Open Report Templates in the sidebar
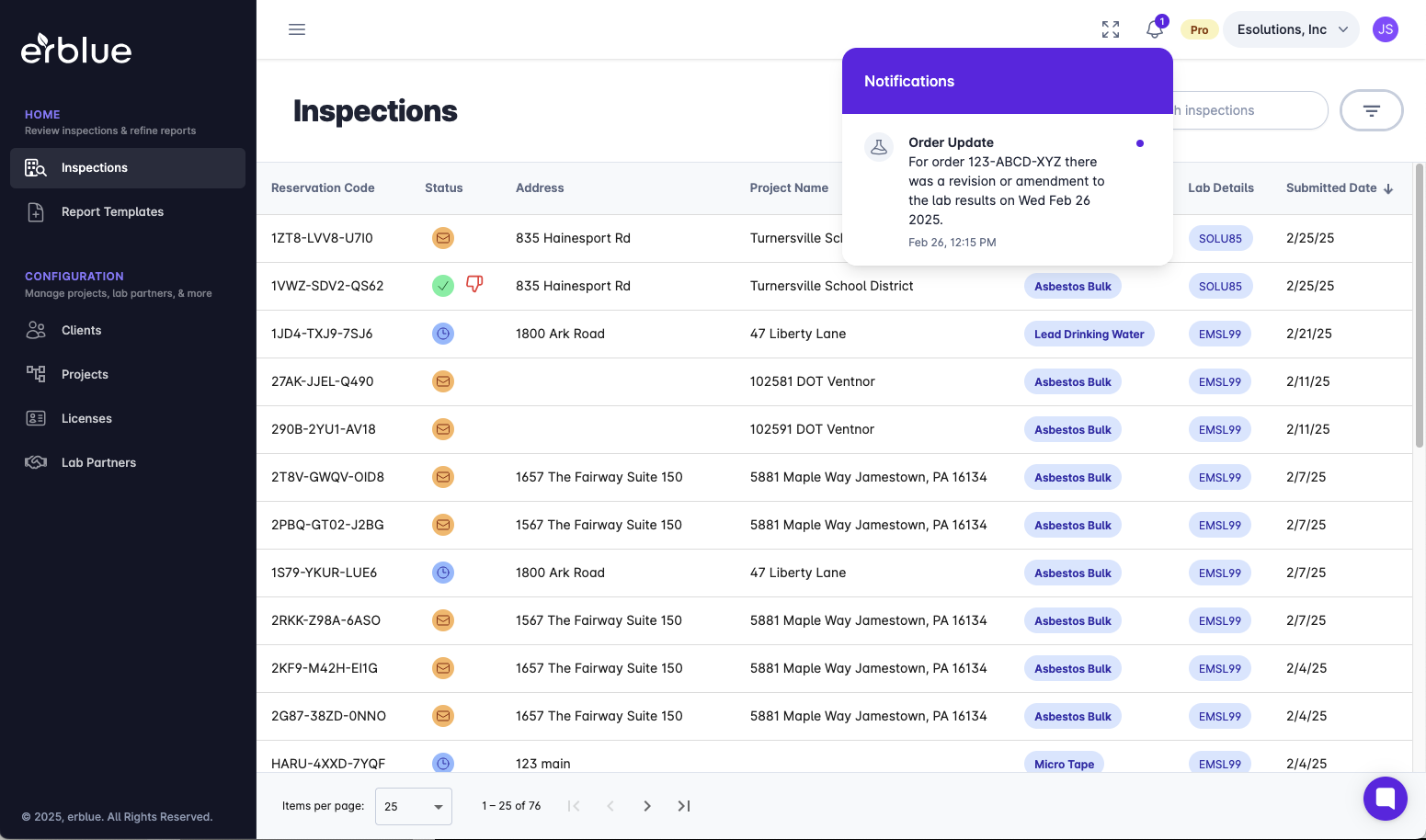1426x840 pixels. (x=128, y=212)
